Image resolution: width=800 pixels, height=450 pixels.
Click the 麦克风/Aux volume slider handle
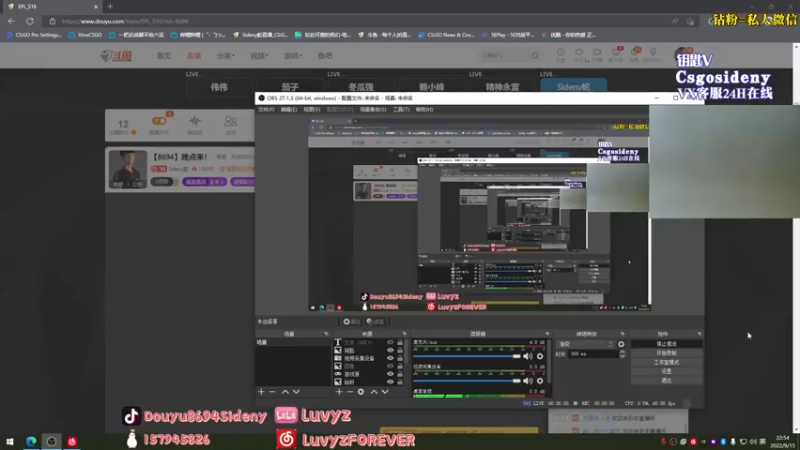pyautogui.click(x=517, y=356)
